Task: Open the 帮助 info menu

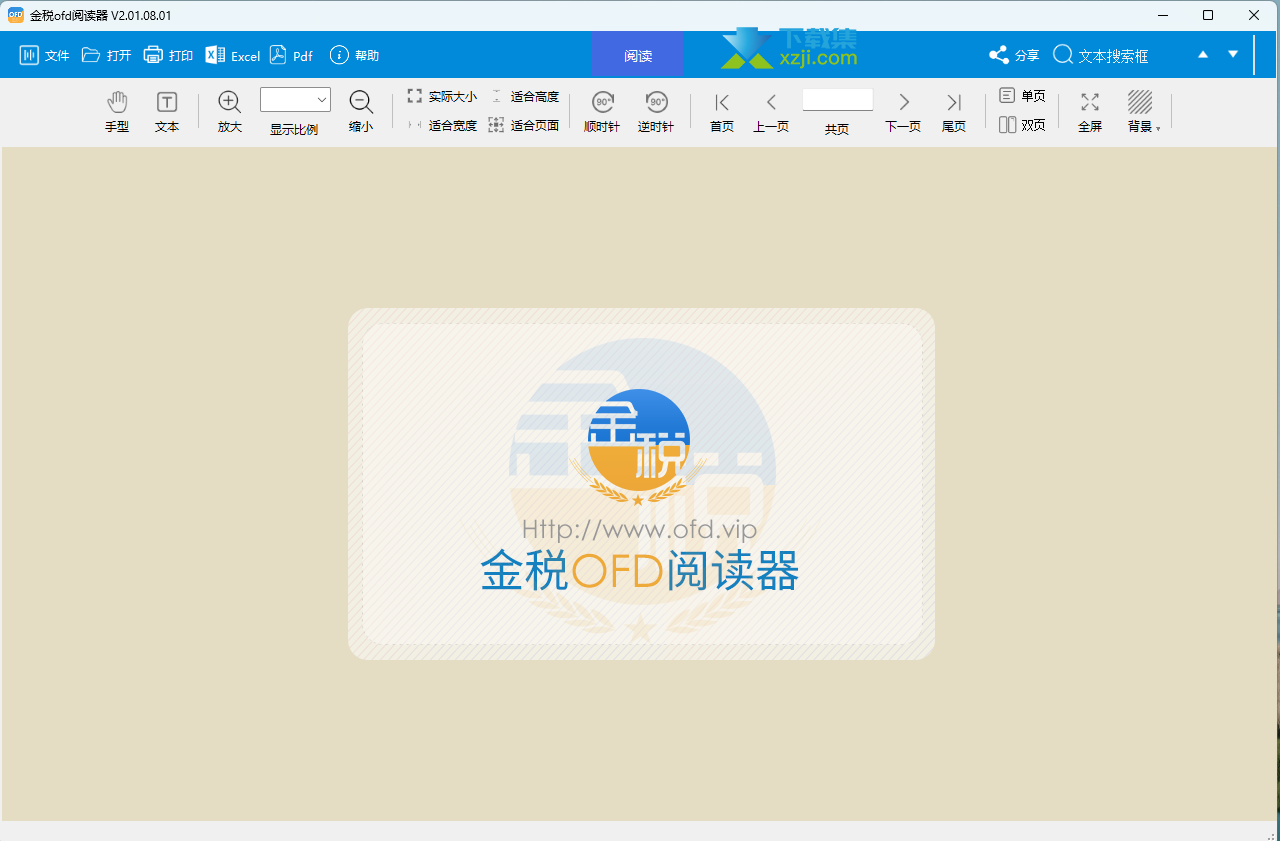Action: coord(354,55)
